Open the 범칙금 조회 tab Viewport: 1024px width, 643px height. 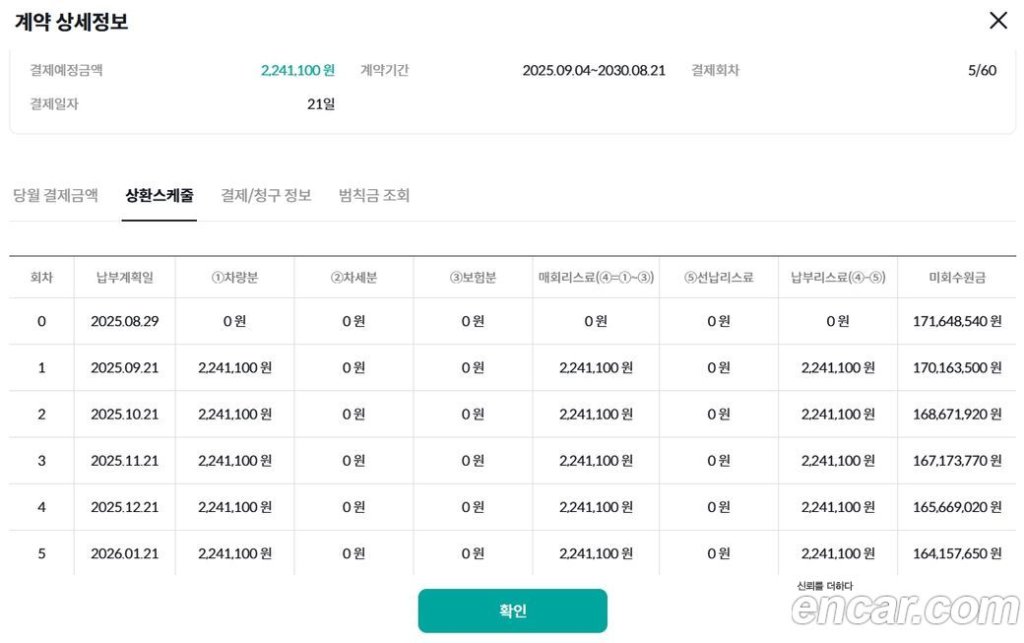(x=374, y=195)
